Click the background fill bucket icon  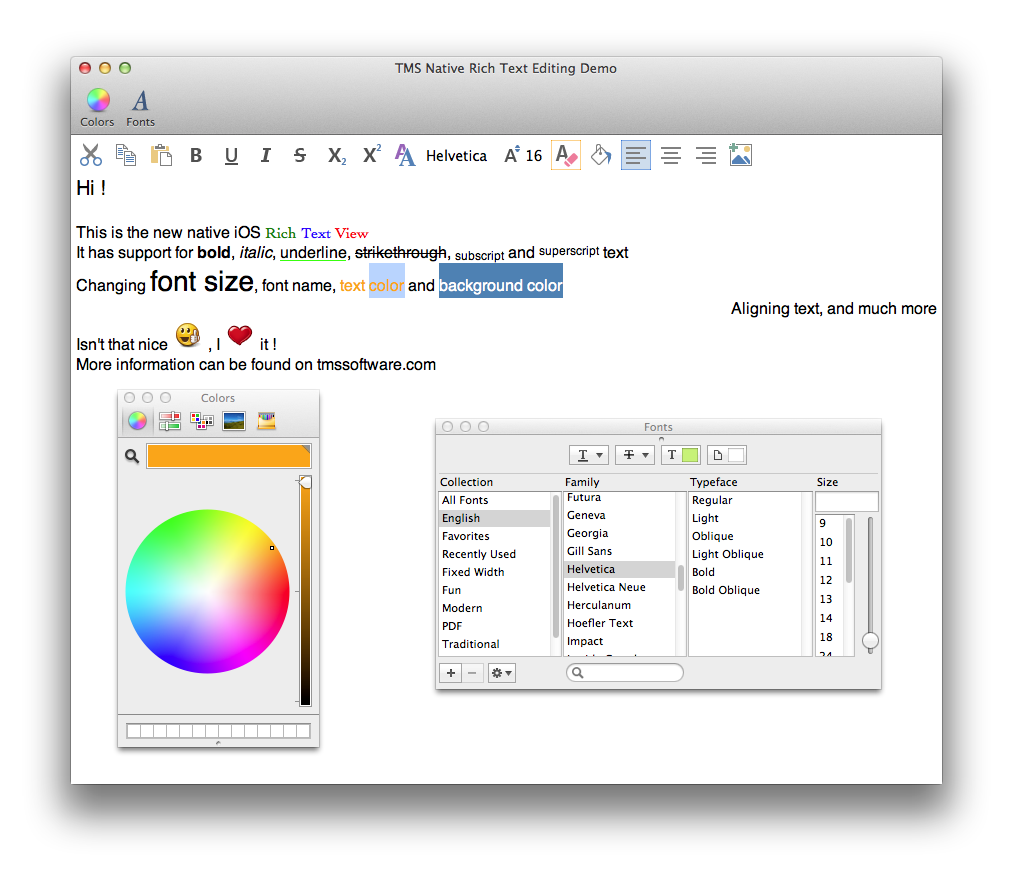click(x=601, y=155)
